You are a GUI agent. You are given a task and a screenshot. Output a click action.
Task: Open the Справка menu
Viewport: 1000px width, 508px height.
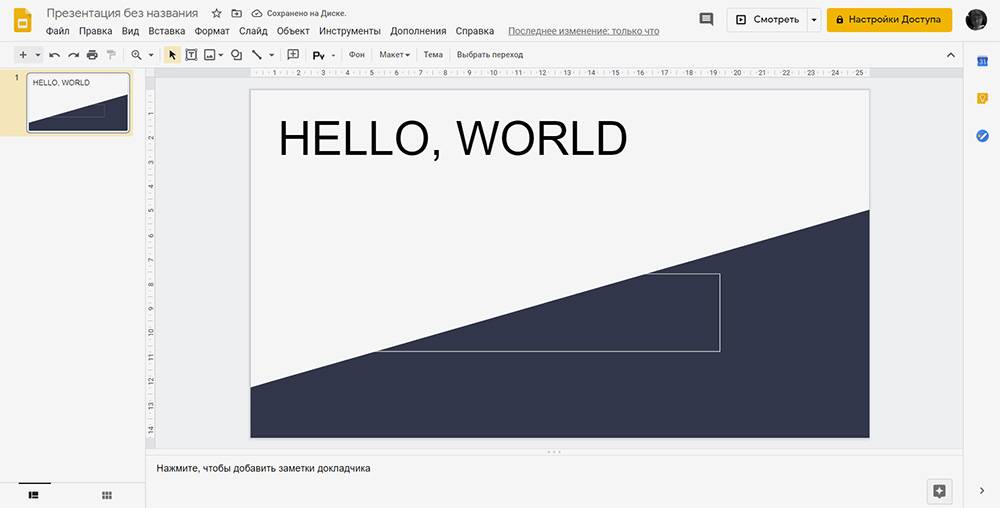coord(474,31)
